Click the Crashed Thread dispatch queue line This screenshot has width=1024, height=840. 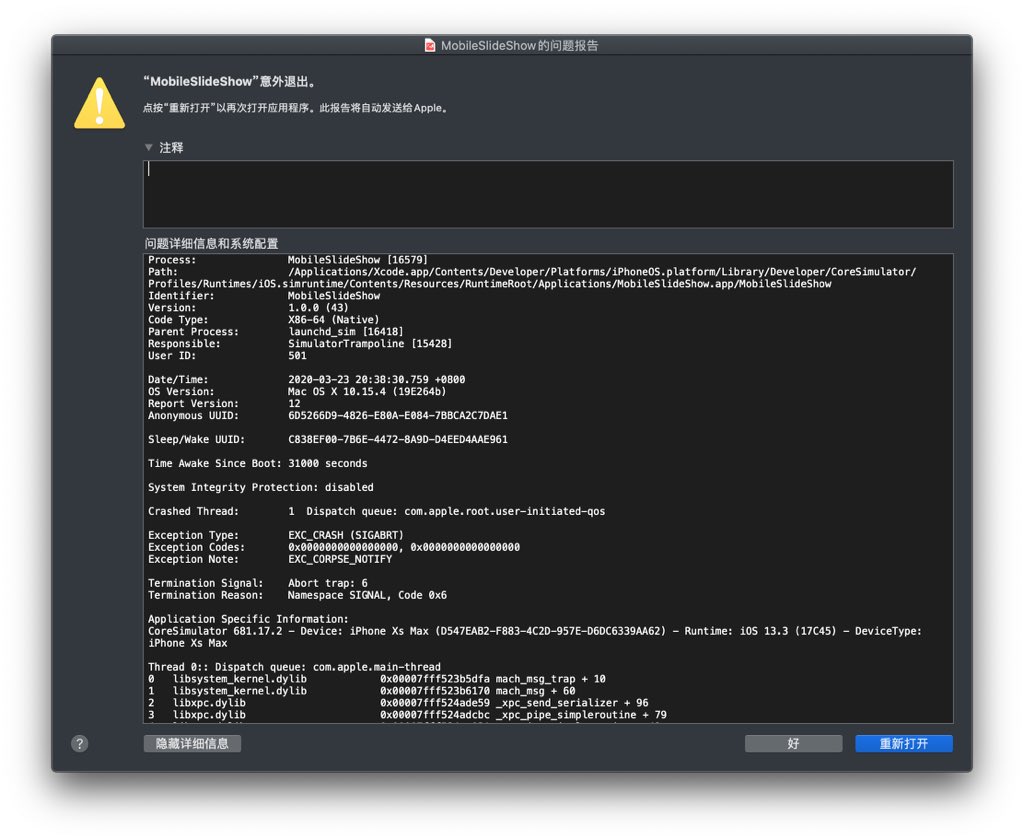pyautogui.click(x=376, y=511)
